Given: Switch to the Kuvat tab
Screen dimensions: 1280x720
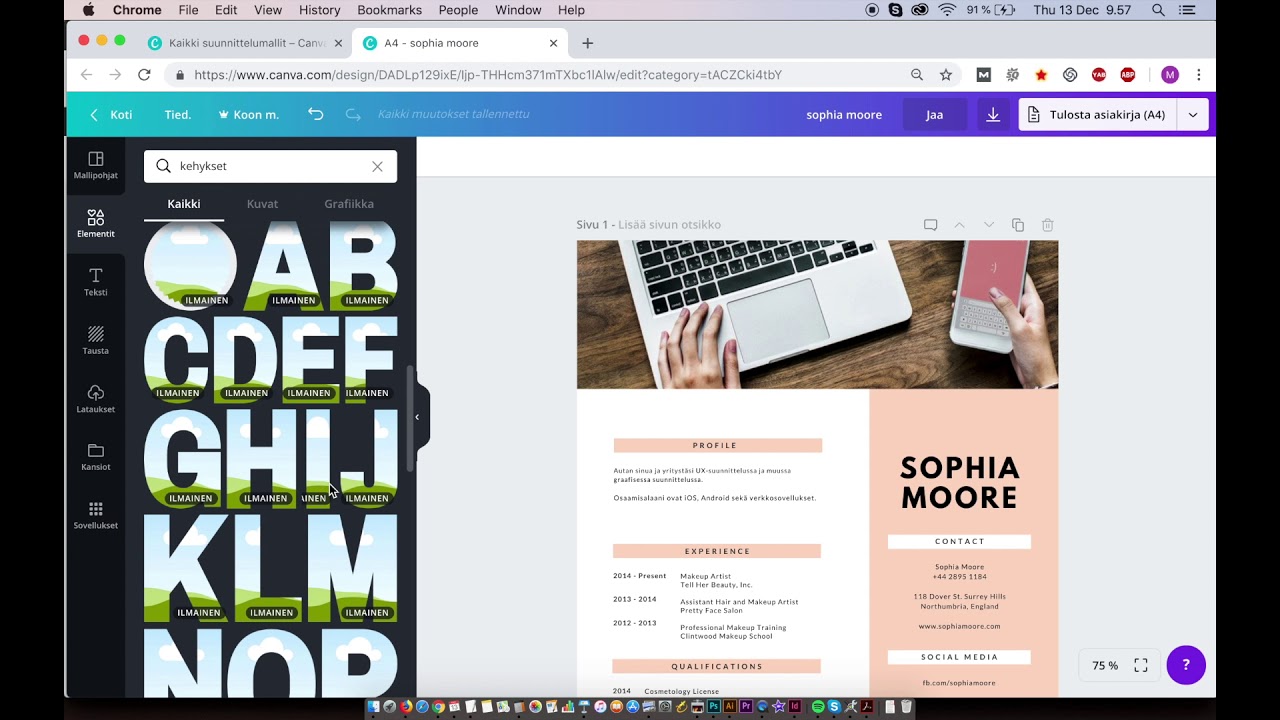Looking at the screenshot, I should tap(262, 204).
